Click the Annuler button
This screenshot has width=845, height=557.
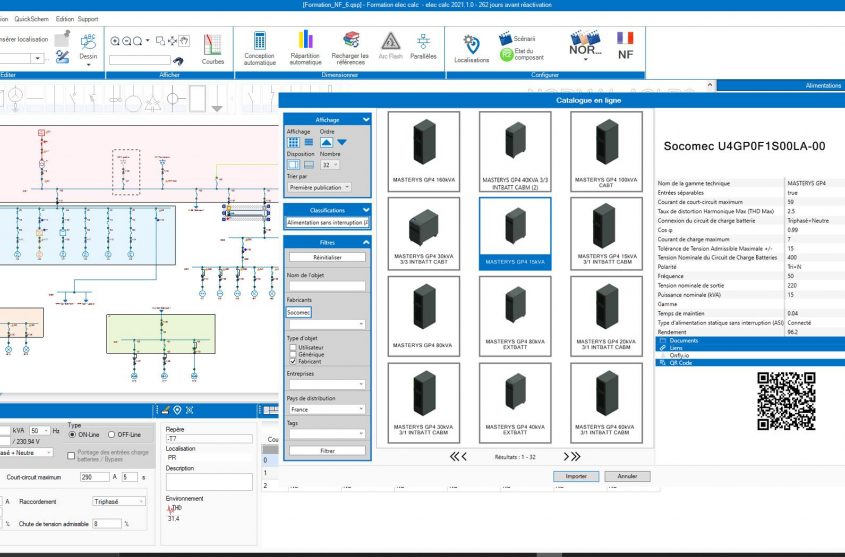[627, 476]
